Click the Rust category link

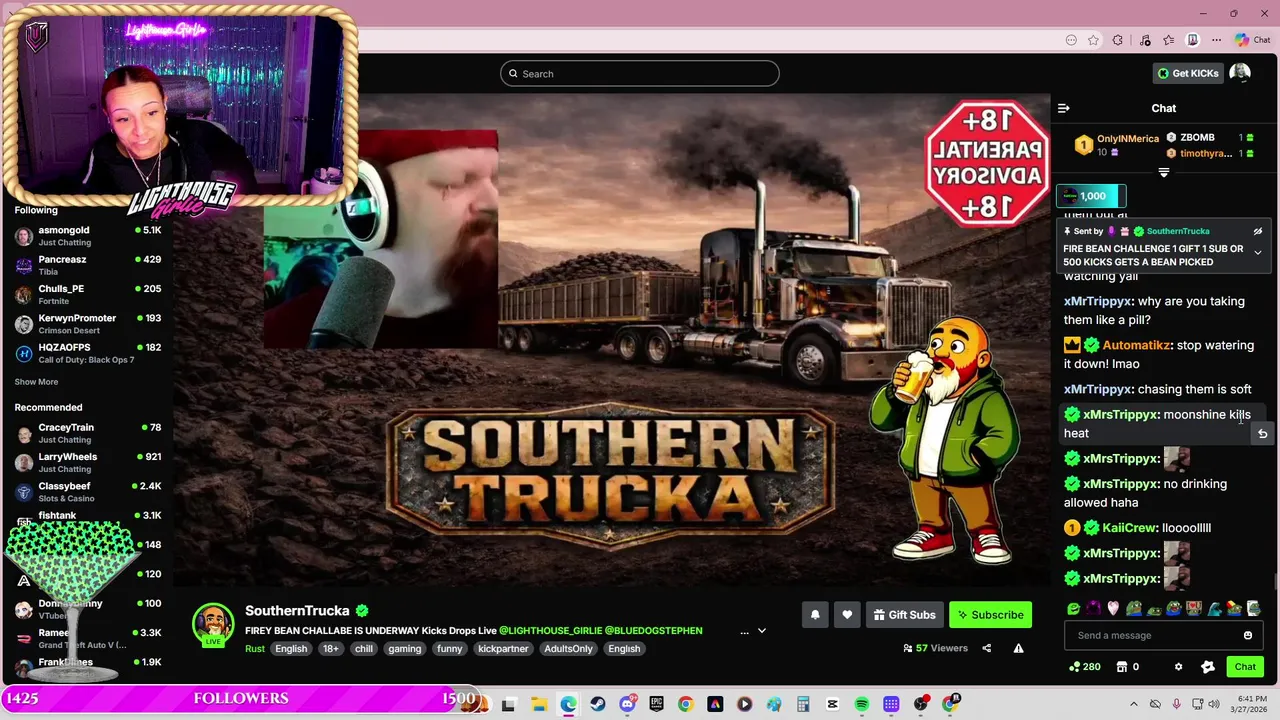coord(255,648)
